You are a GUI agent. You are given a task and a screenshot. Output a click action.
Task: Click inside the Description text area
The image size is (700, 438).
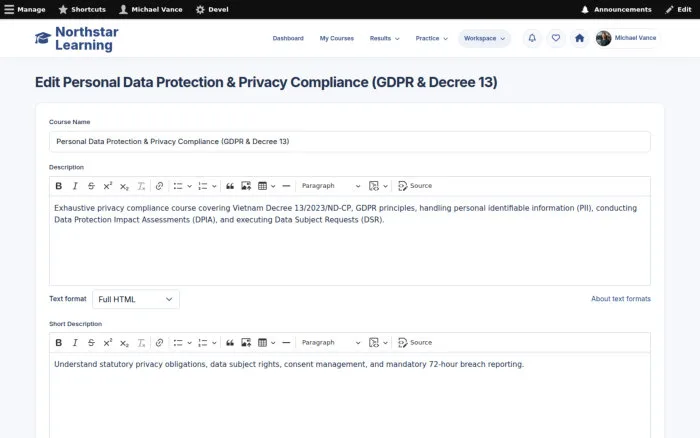pos(350,241)
